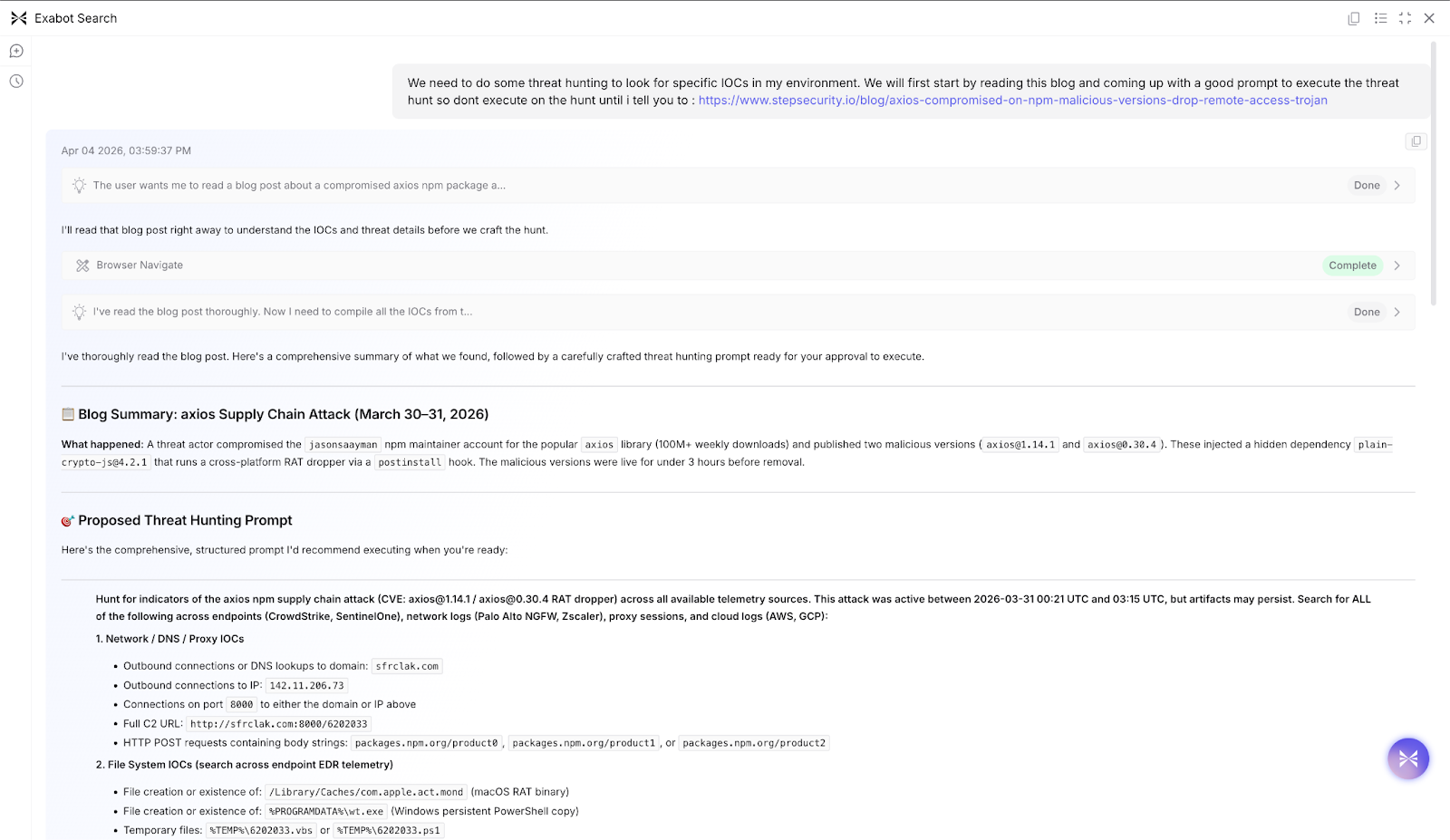Image resolution: width=1450 pixels, height=840 pixels.
Task: Click the copy icon in top header
Action: tap(1354, 18)
